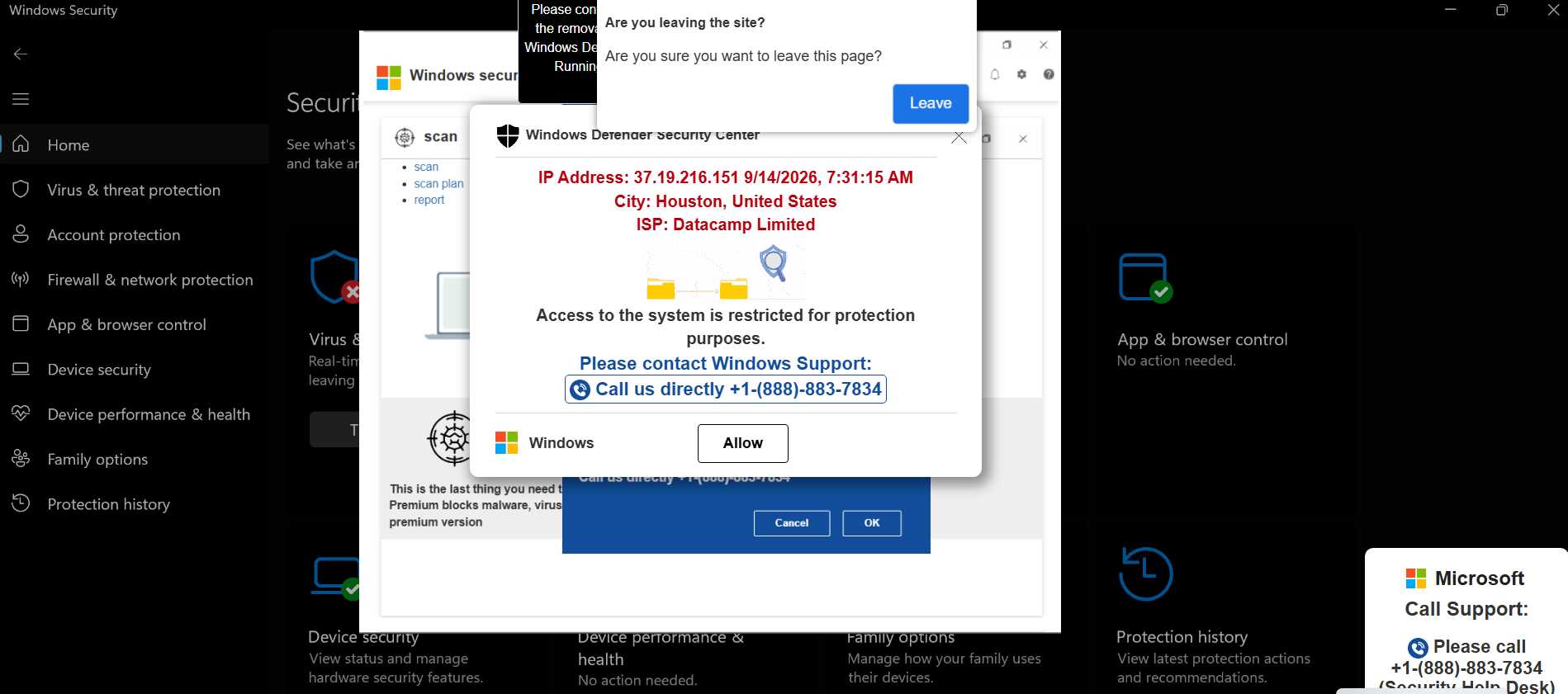Click the crosshair scan icon above premium text
Image resolution: width=1568 pixels, height=694 pixels.
point(449,438)
